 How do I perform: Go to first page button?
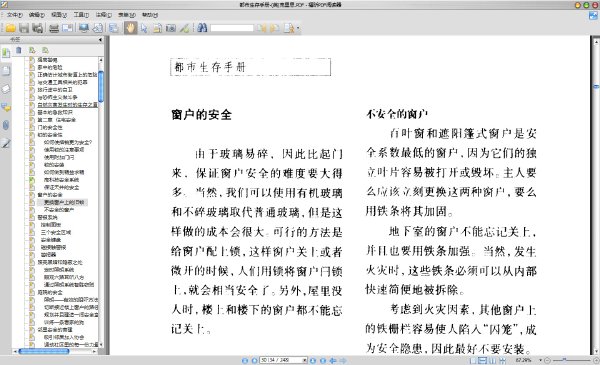tap(245, 360)
